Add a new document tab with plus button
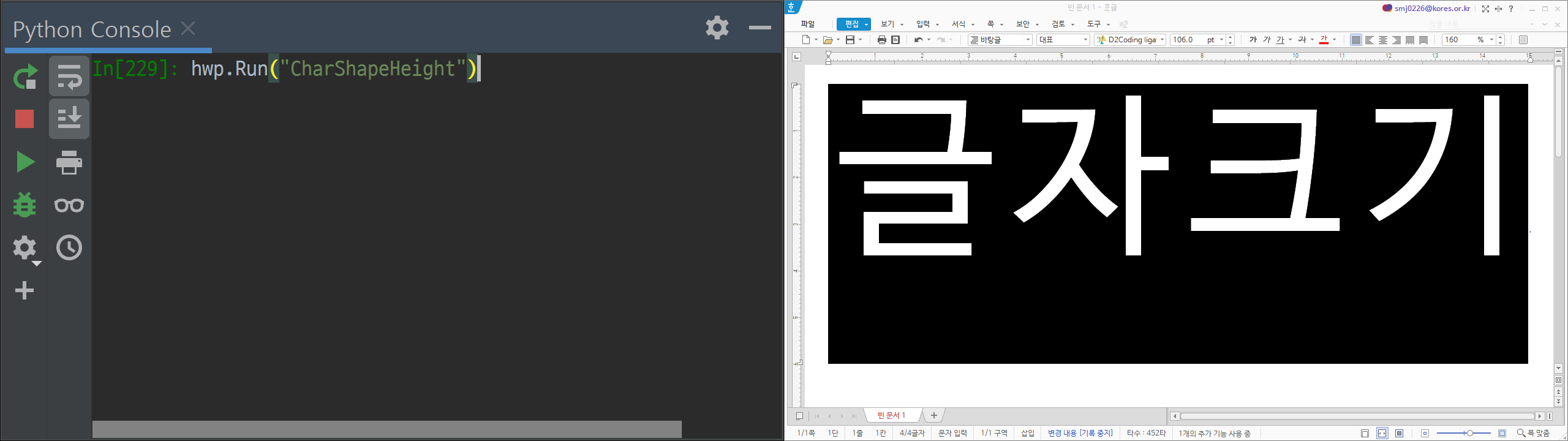 934,415
